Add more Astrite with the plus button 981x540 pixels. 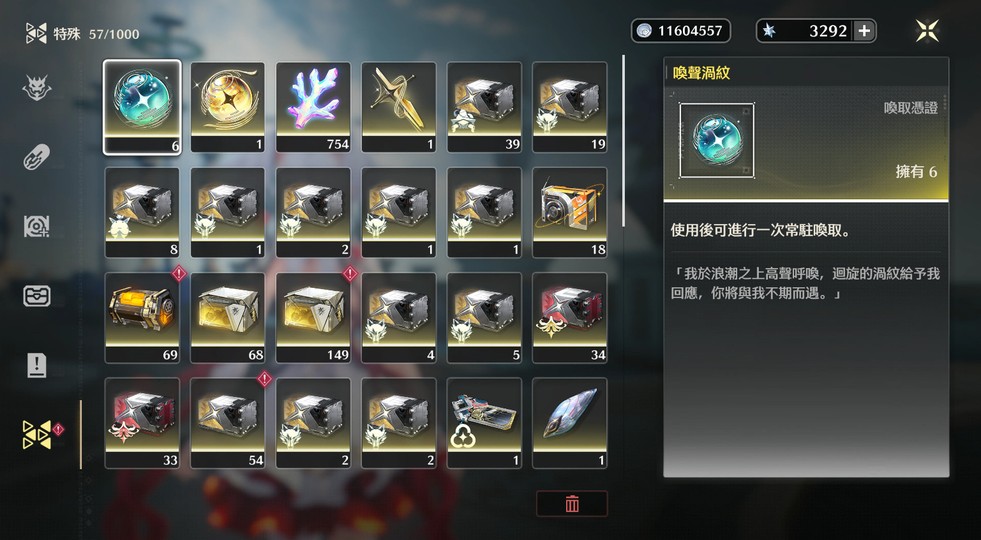864,31
